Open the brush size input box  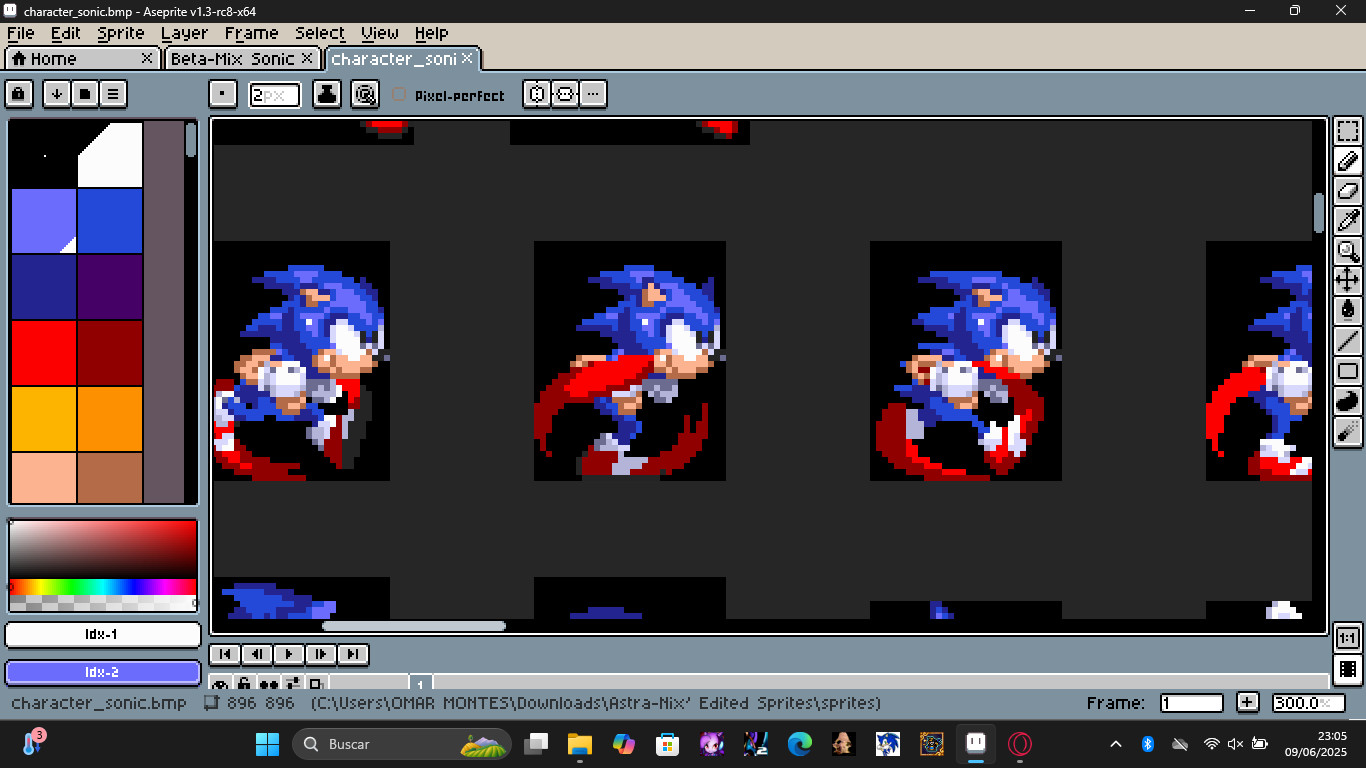click(275, 94)
